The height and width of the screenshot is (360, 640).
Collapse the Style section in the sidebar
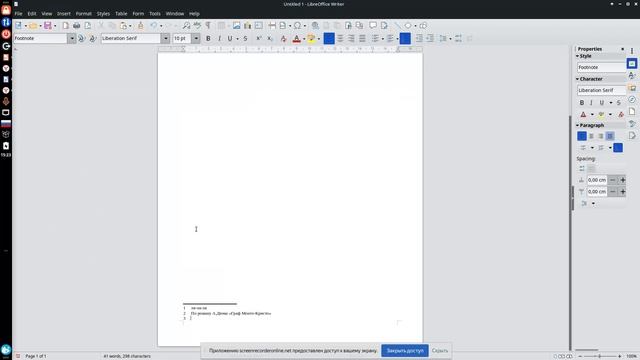click(578, 56)
